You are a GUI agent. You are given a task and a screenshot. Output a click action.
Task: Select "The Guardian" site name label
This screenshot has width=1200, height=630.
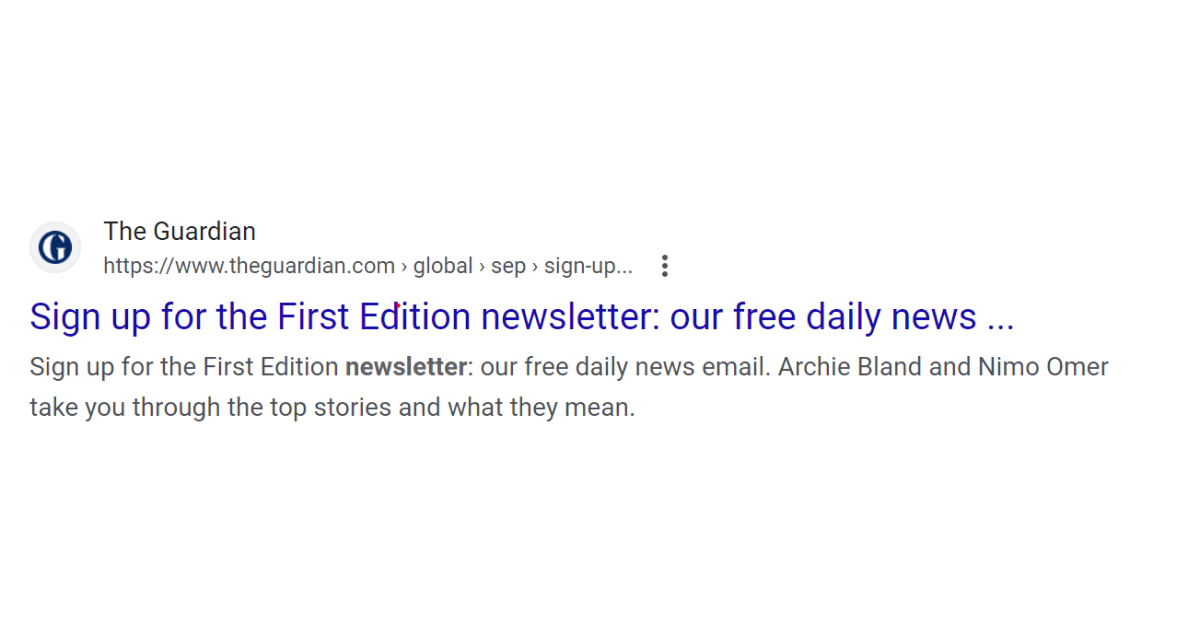coord(180,231)
